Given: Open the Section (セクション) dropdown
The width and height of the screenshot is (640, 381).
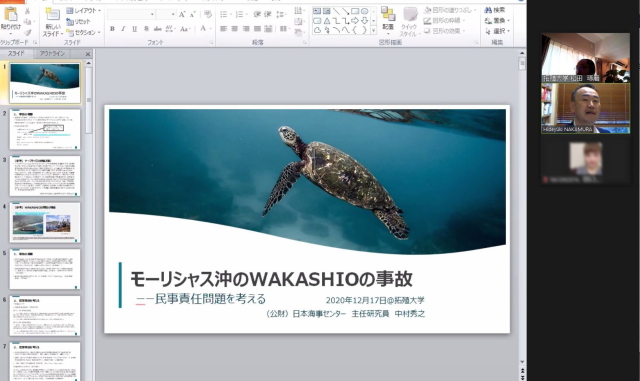Looking at the screenshot, I should pyautogui.click(x=83, y=32).
